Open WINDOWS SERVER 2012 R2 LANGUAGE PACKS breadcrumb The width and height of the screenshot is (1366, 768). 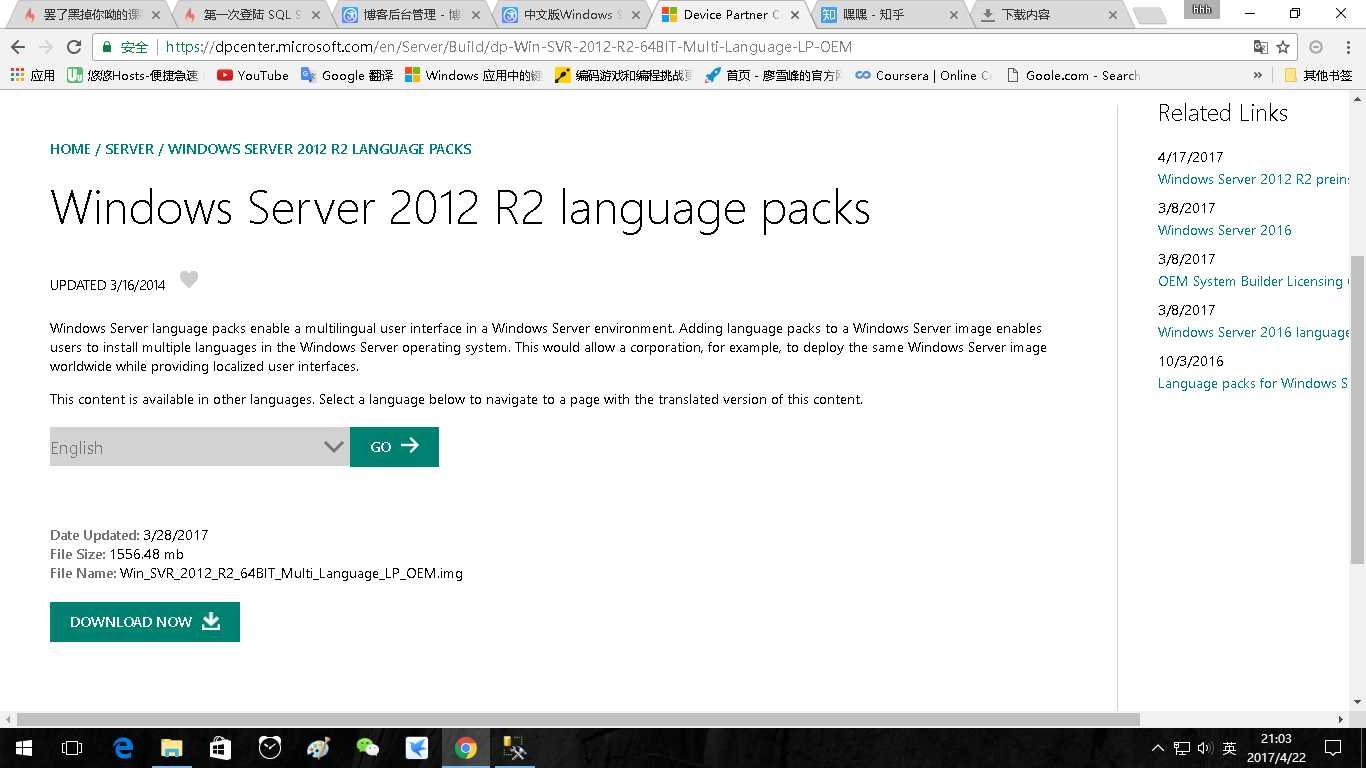coord(320,149)
